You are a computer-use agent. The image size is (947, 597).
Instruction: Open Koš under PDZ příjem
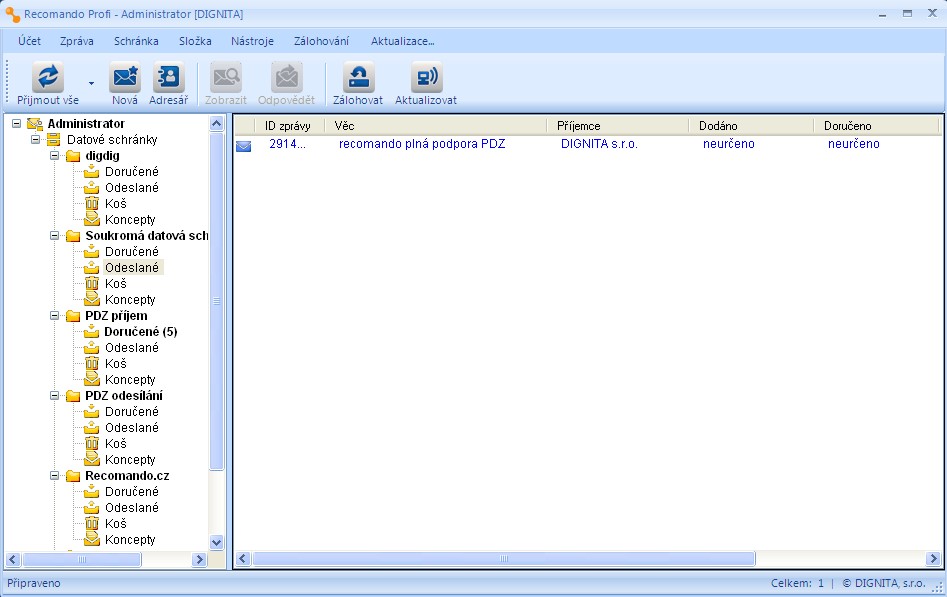pos(116,364)
